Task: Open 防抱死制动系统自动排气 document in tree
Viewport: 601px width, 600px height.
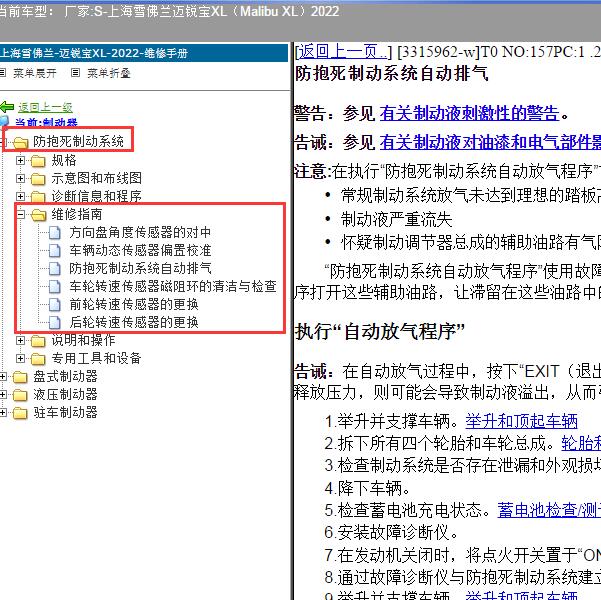Action: [140, 268]
